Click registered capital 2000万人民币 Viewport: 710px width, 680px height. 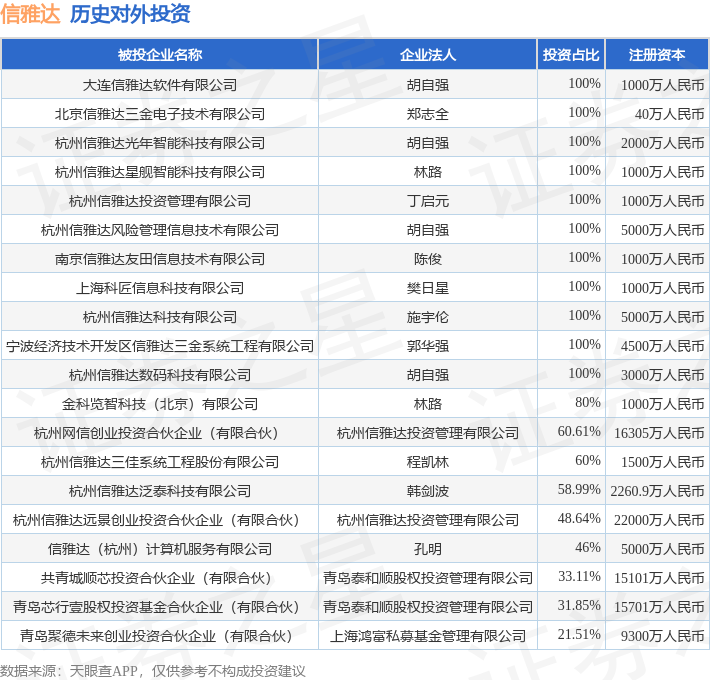click(662, 143)
